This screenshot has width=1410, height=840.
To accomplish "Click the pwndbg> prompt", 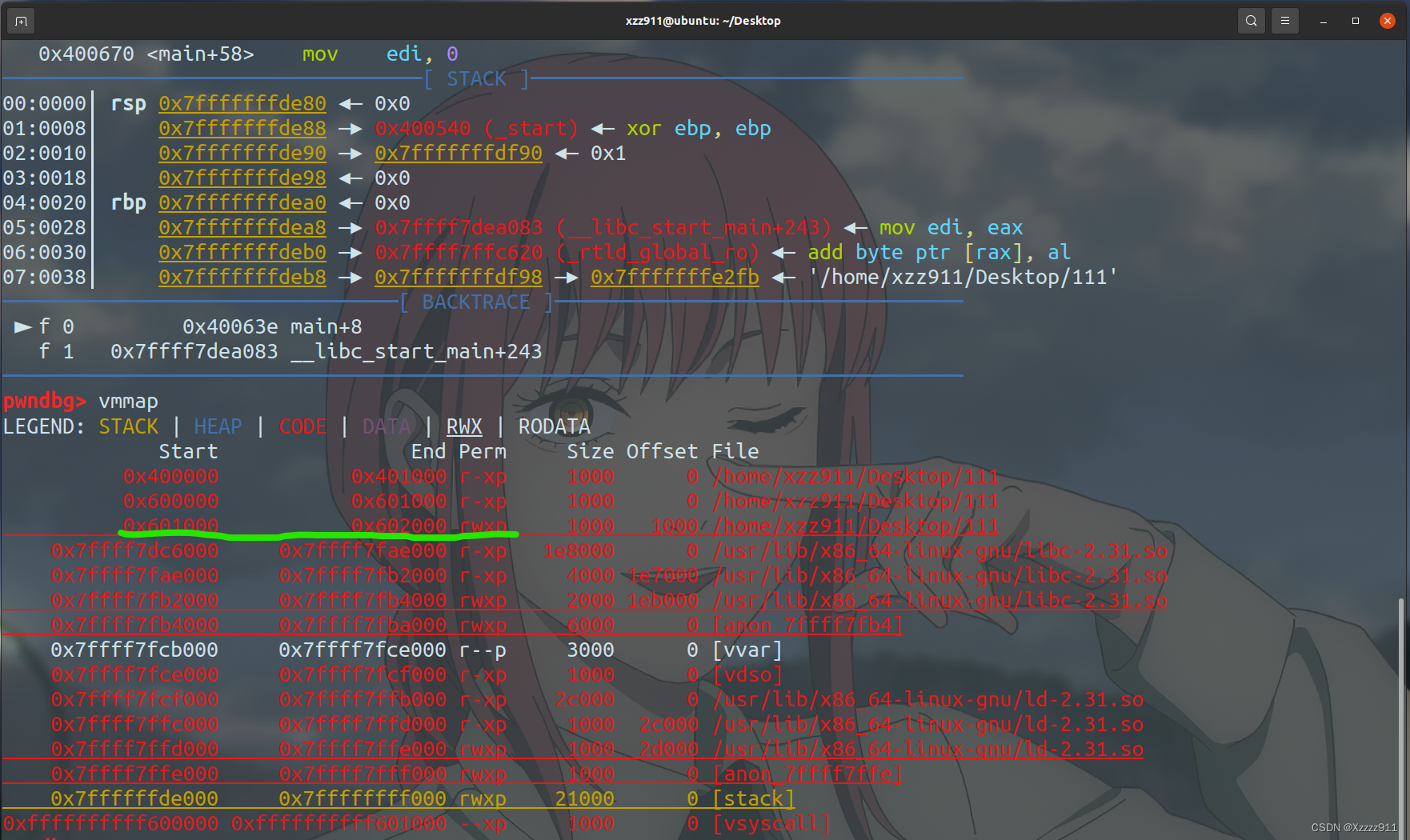I will coord(45,402).
